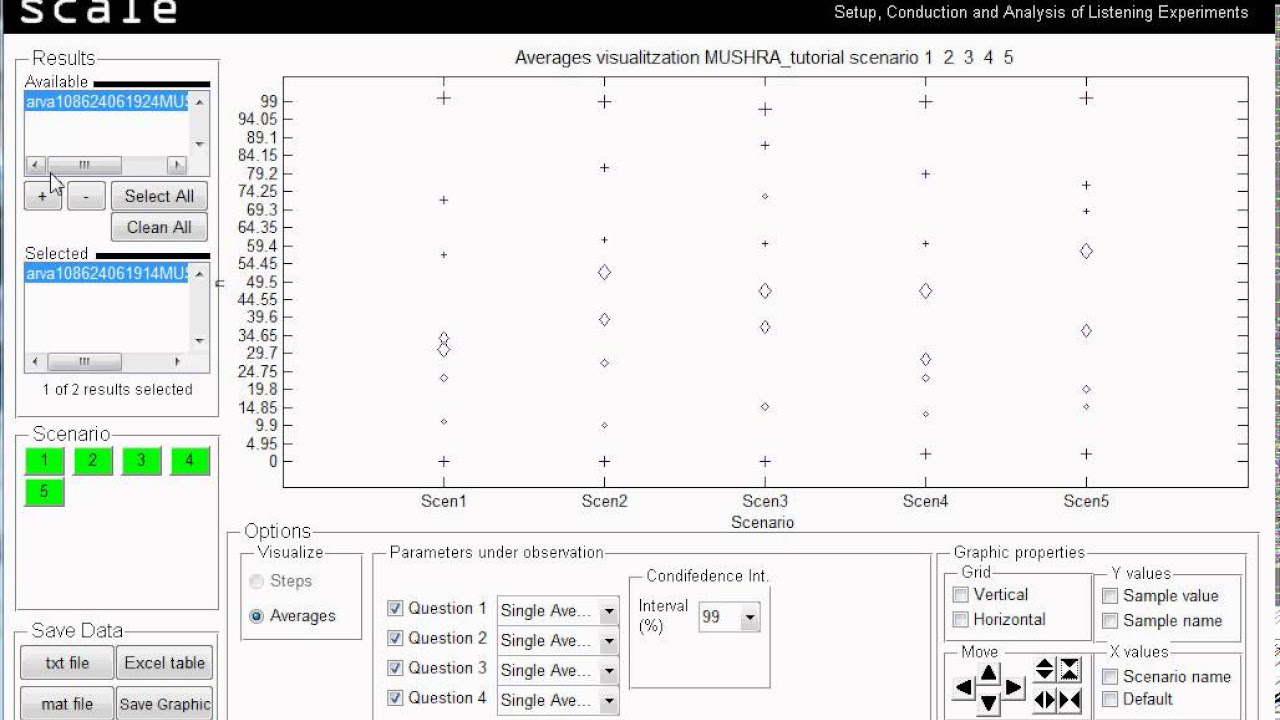Click Available list scroll left arrow

pos(35,165)
